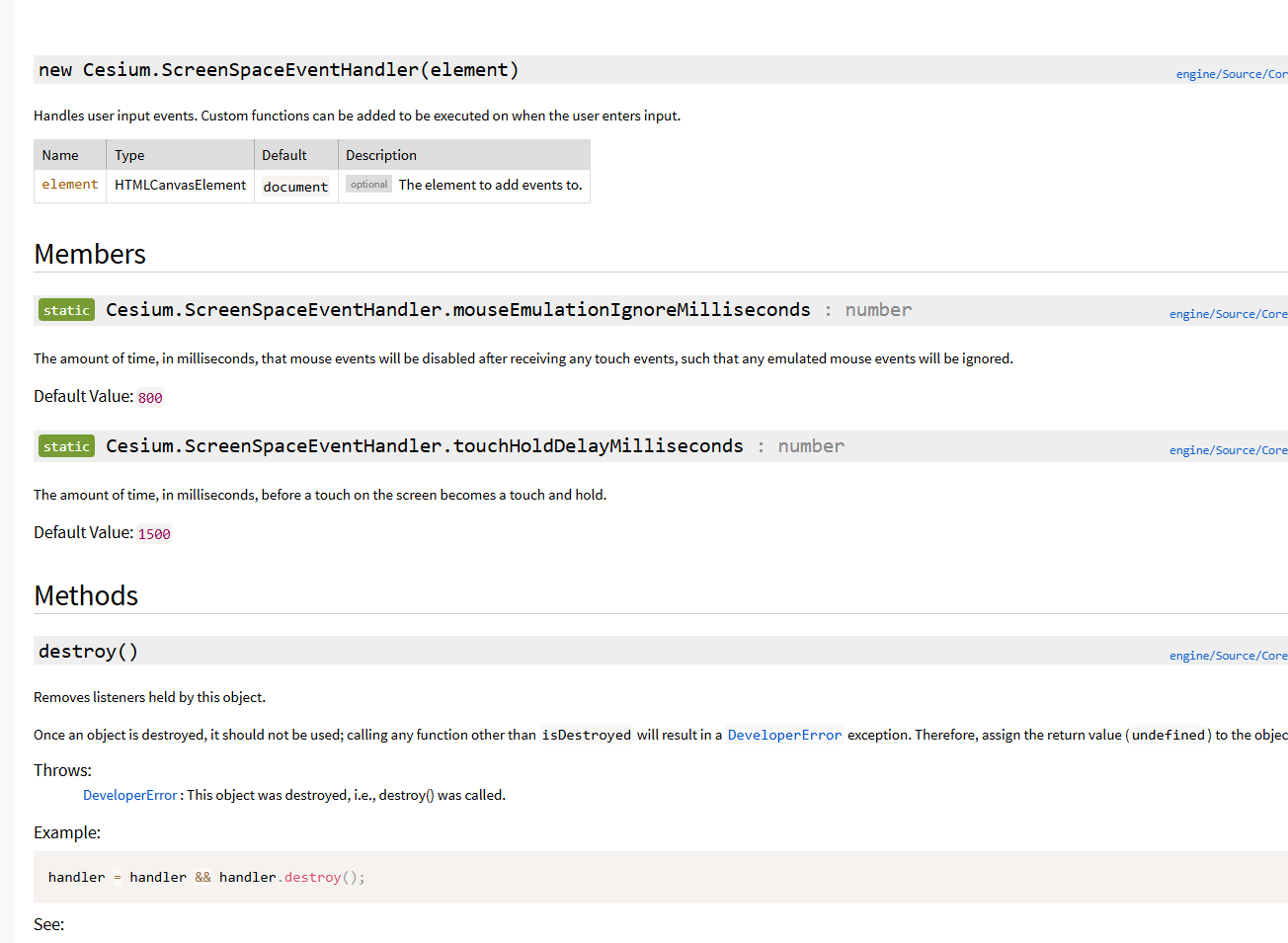Click the 'optional' tag in description
1288x943 pixels.
[x=368, y=185]
